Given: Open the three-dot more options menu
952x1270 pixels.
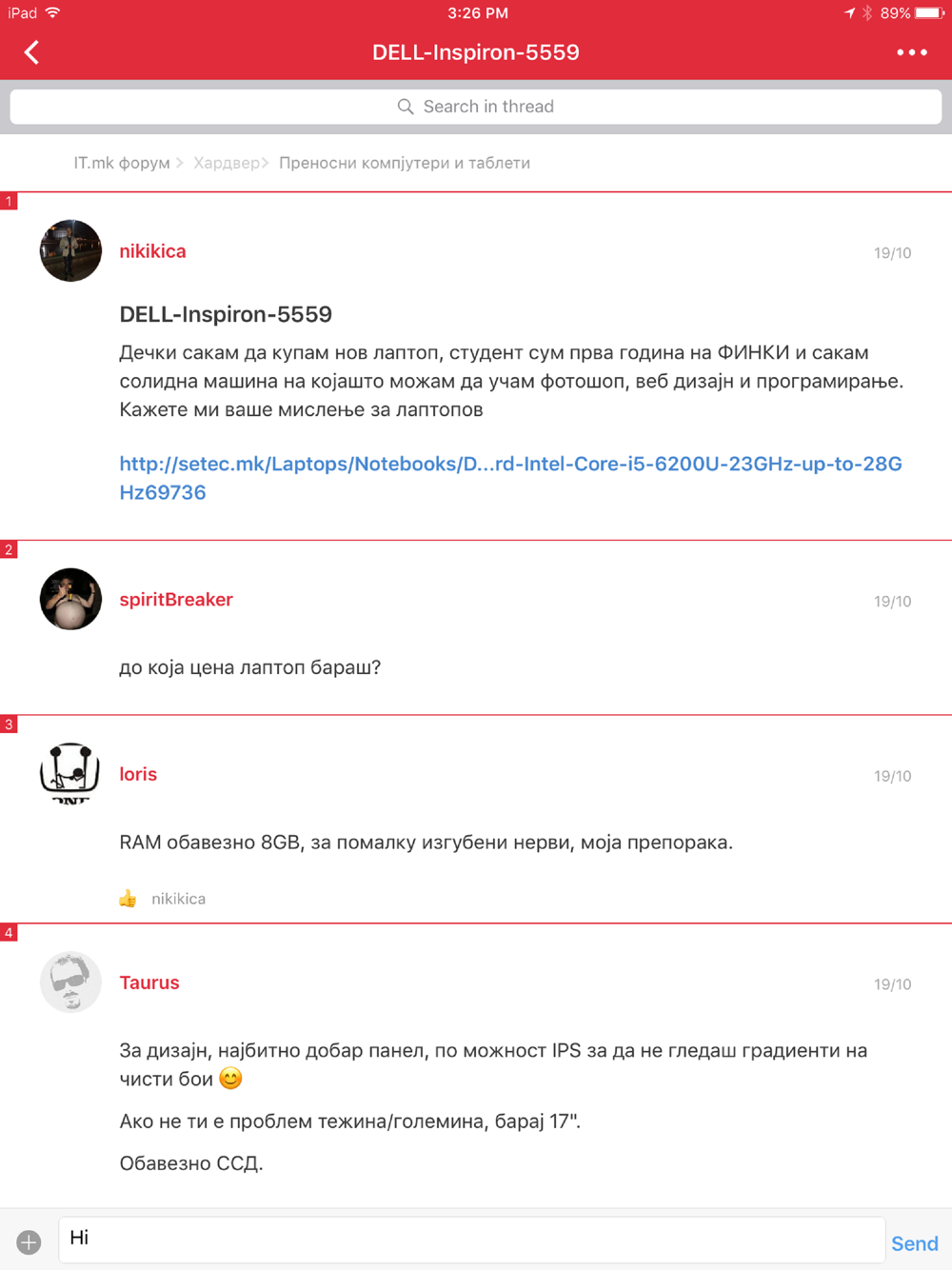Looking at the screenshot, I should coord(911,52).
